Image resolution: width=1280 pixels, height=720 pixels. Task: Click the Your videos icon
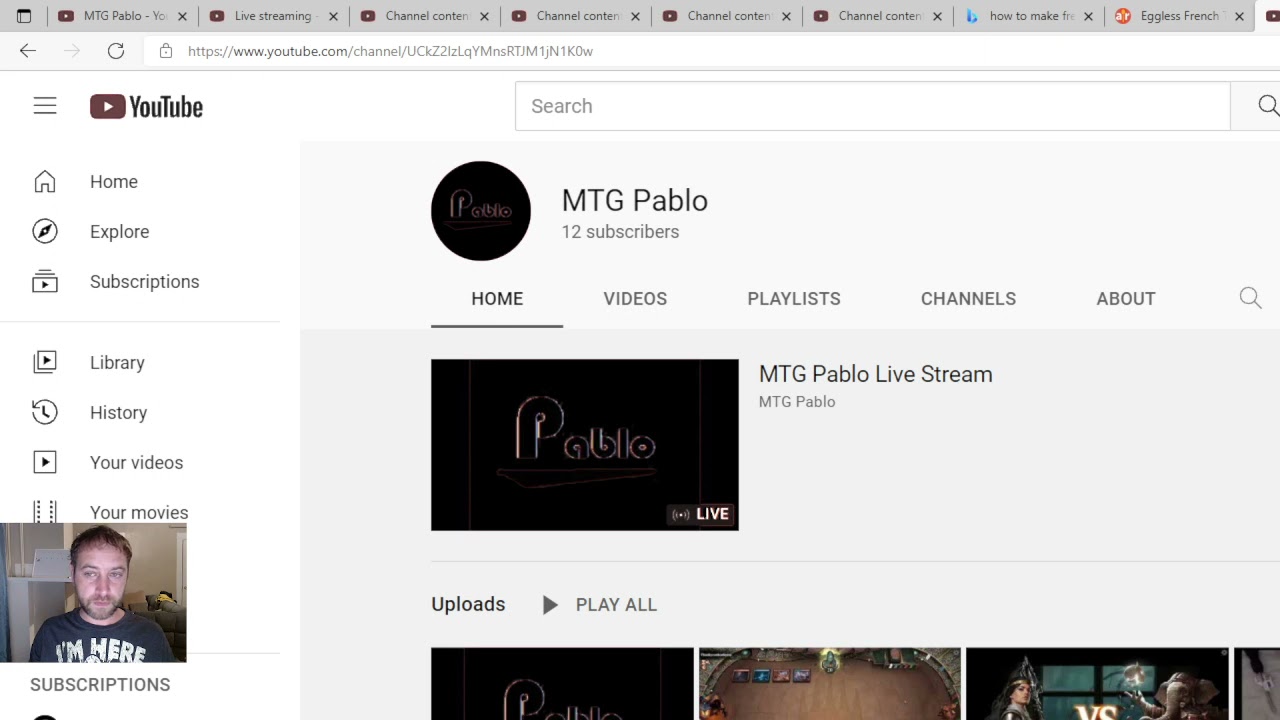(x=45, y=462)
